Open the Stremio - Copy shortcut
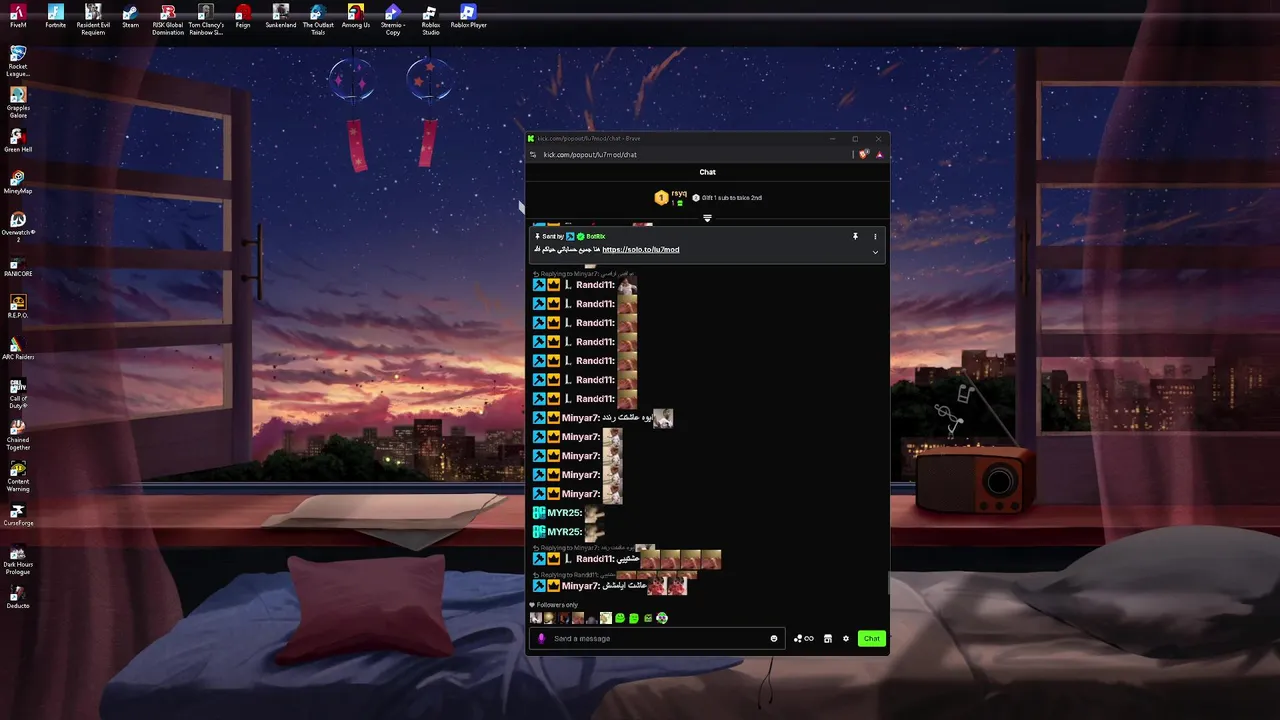 [393, 19]
